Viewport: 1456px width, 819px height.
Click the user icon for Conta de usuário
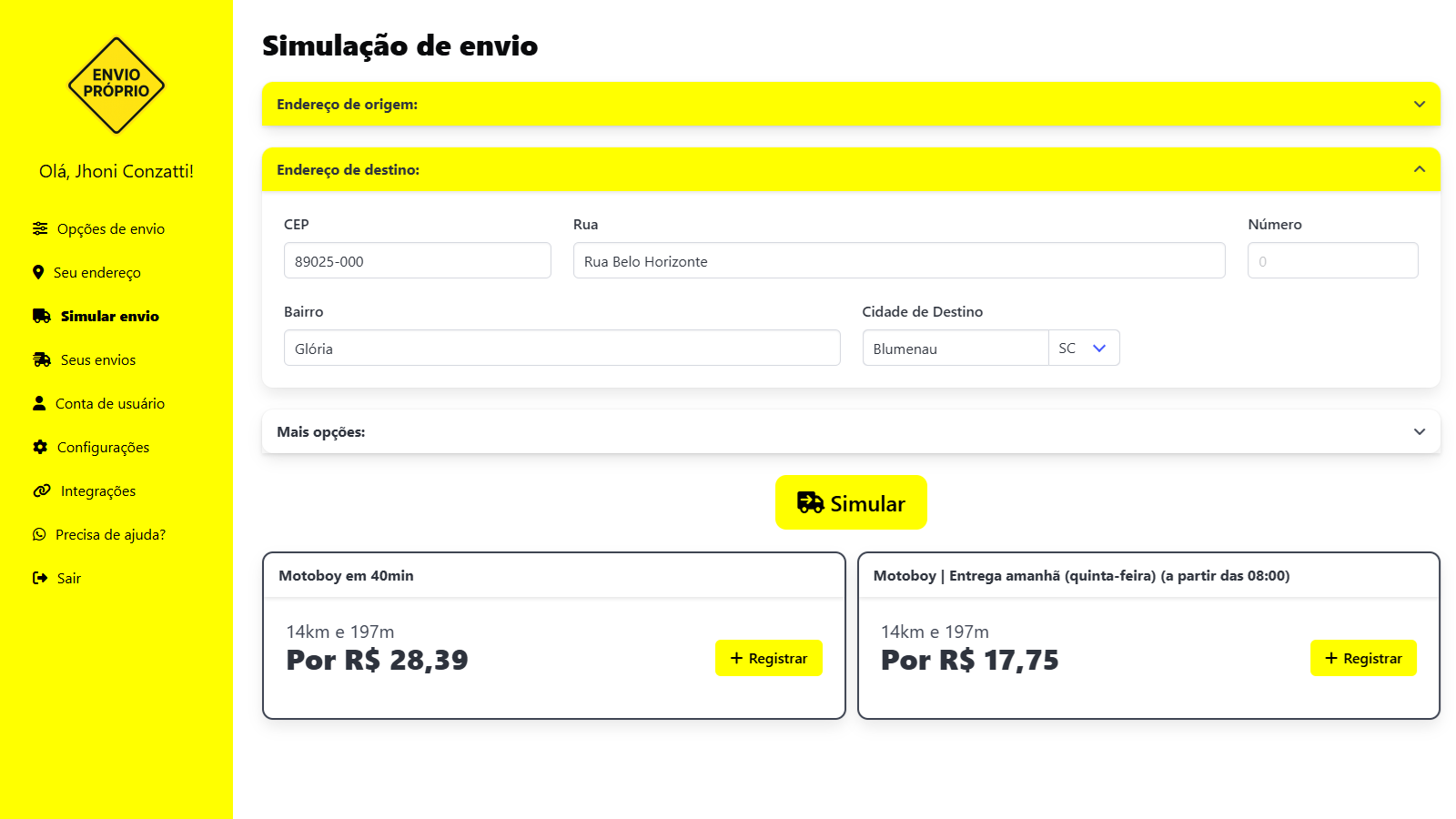click(39, 403)
